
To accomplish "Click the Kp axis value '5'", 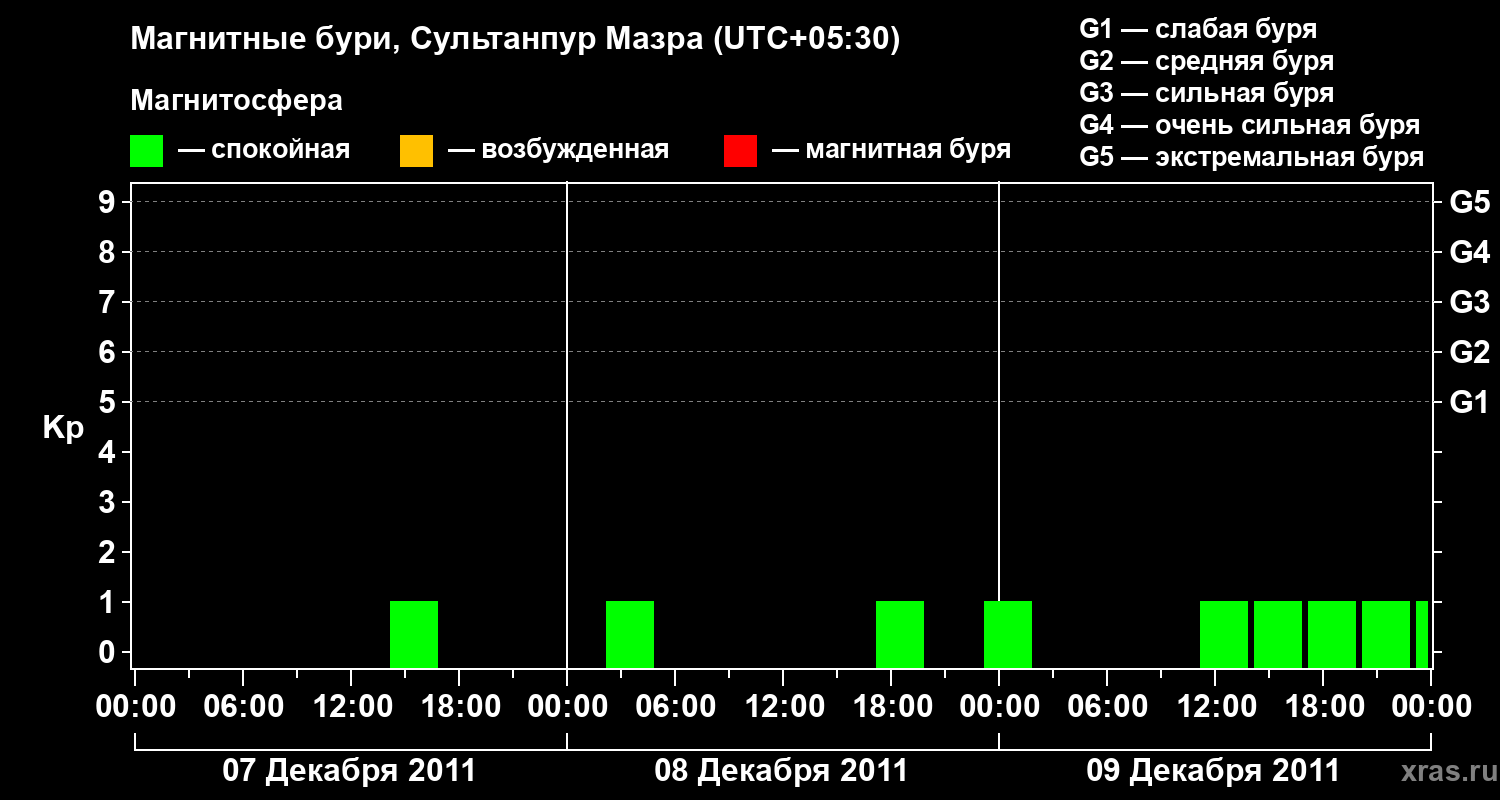I will pos(108,402).
